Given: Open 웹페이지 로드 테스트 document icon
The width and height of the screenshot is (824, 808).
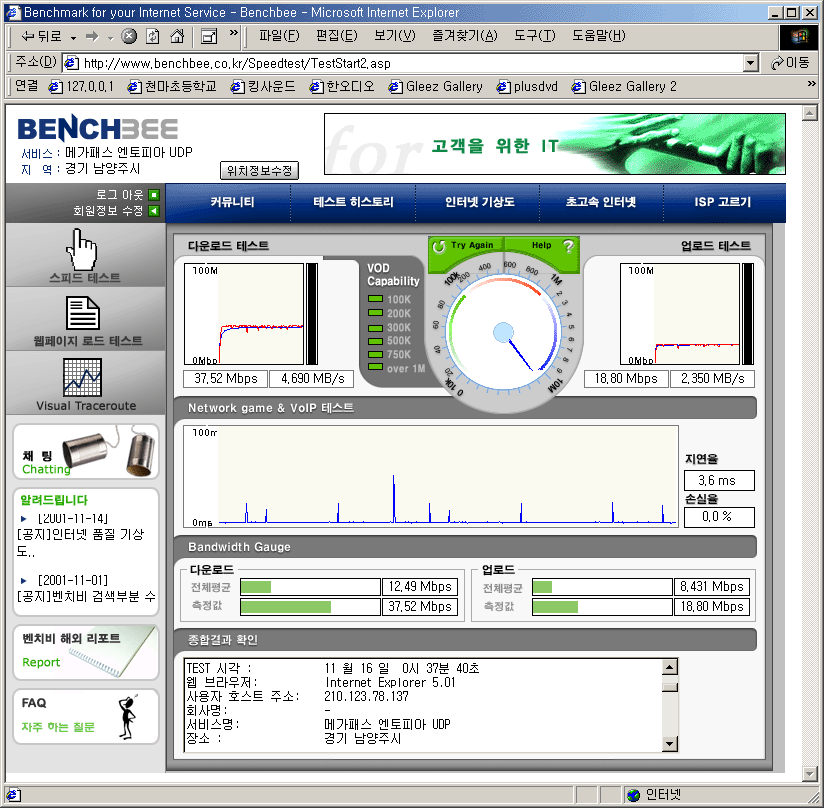Looking at the screenshot, I should tap(83, 314).
